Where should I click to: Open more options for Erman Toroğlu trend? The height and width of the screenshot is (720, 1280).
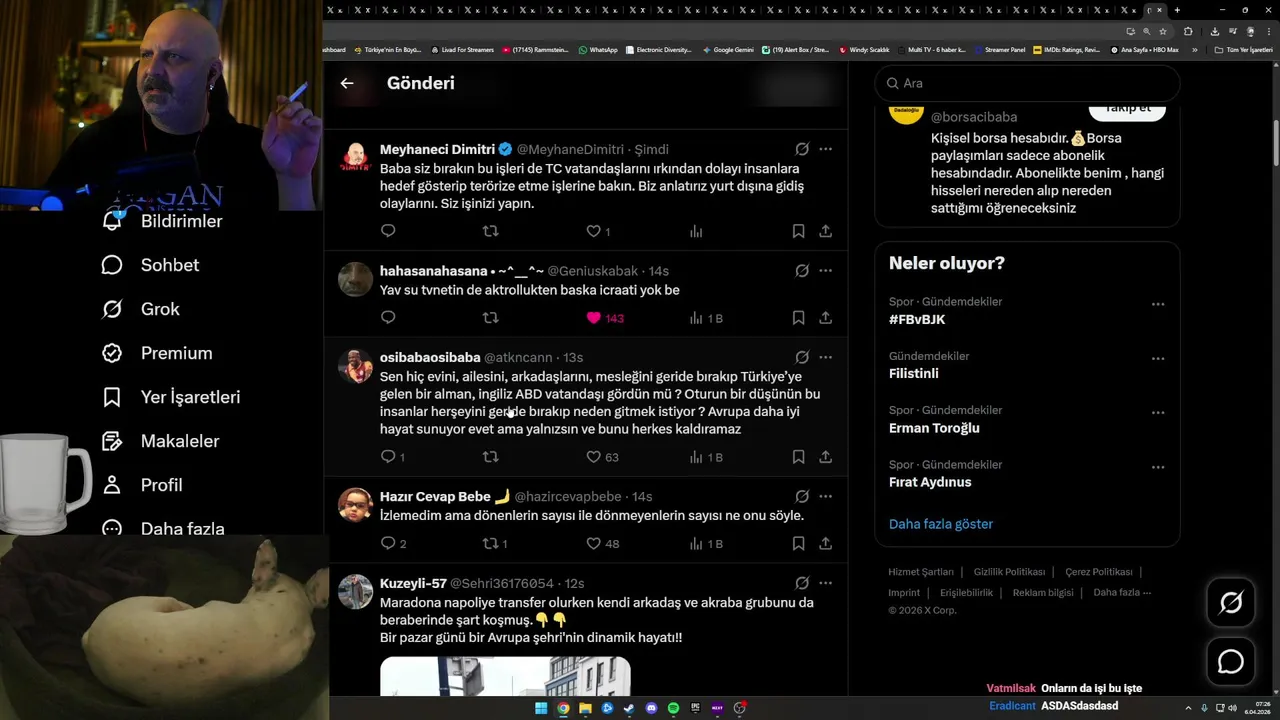coord(1158,412)
